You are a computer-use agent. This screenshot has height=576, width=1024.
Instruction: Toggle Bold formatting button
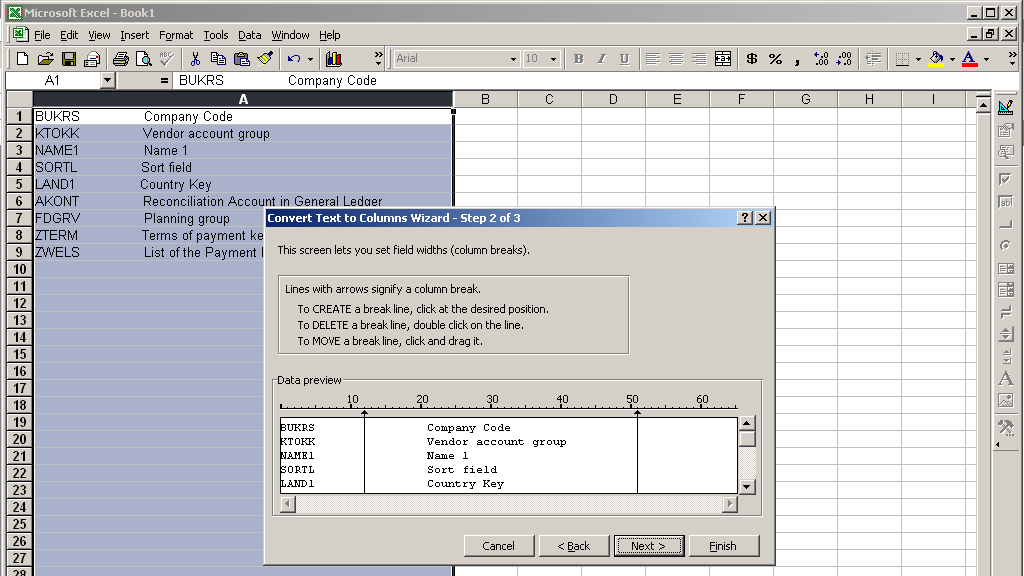pos(578,59)
